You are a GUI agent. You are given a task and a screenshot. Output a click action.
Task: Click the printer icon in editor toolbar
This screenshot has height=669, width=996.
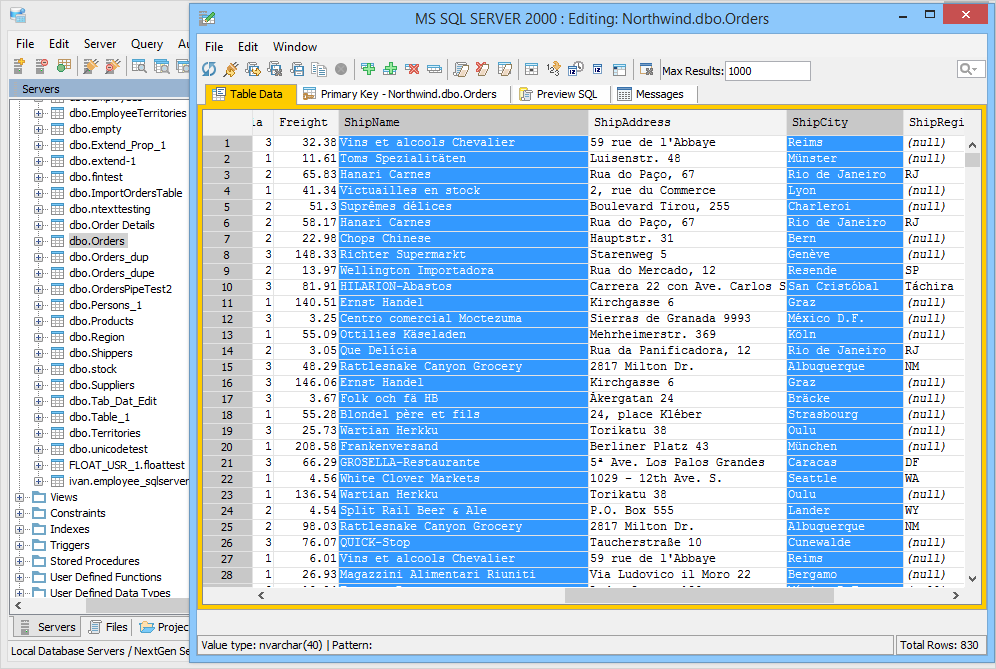pos(297,69)
